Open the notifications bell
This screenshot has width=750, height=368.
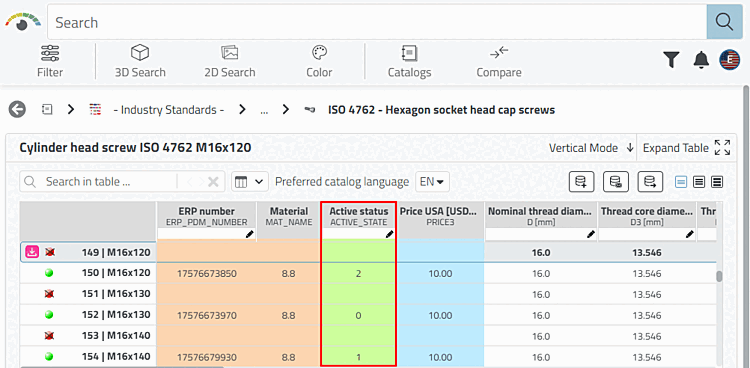[x=701, y=60]
